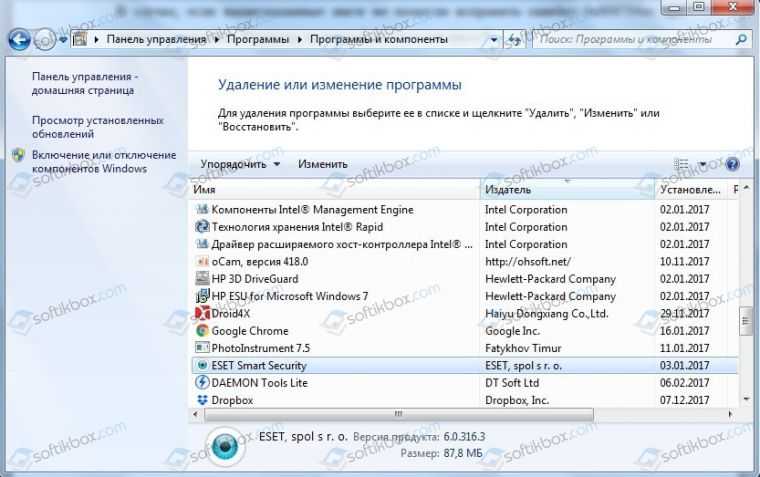Click vertical scrollbar down arrow of list

(x=746, y=399)
